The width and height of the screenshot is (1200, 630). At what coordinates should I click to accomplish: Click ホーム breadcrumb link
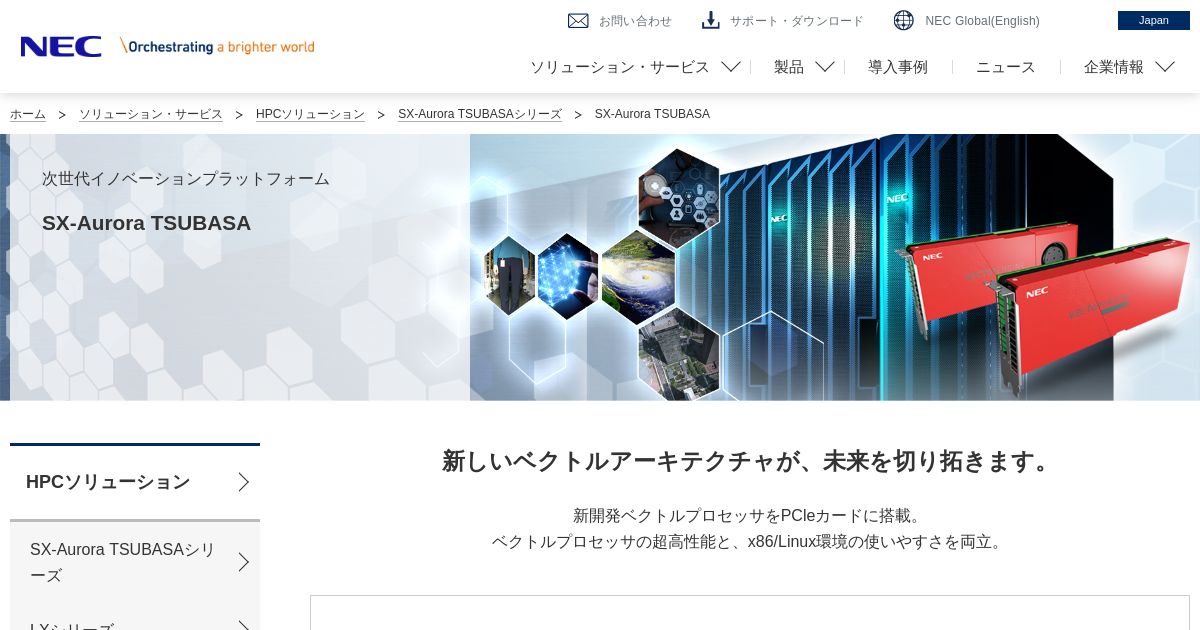pyautogui.click(x=28, y=114)
